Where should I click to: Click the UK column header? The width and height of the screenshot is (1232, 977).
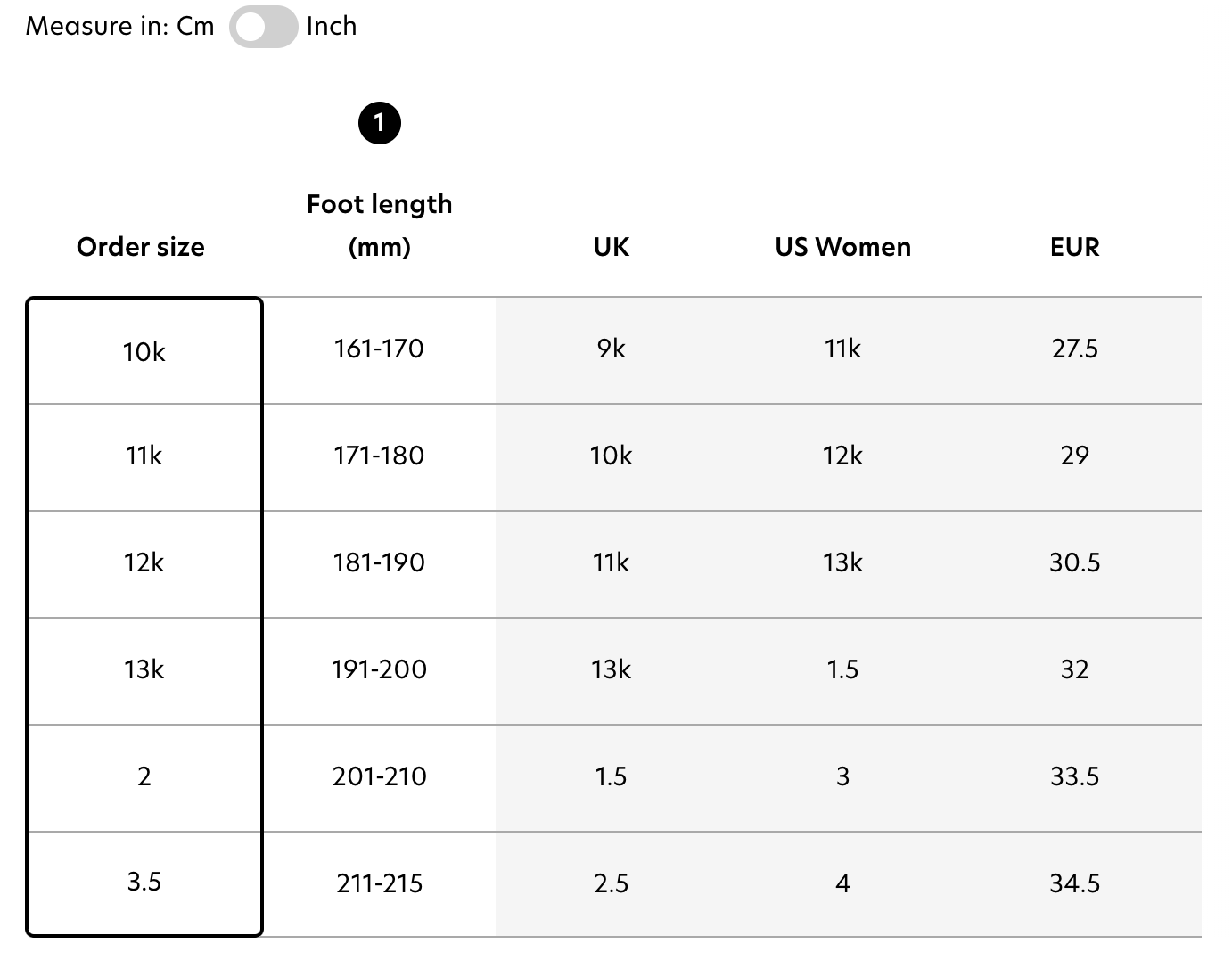point(612,247)
